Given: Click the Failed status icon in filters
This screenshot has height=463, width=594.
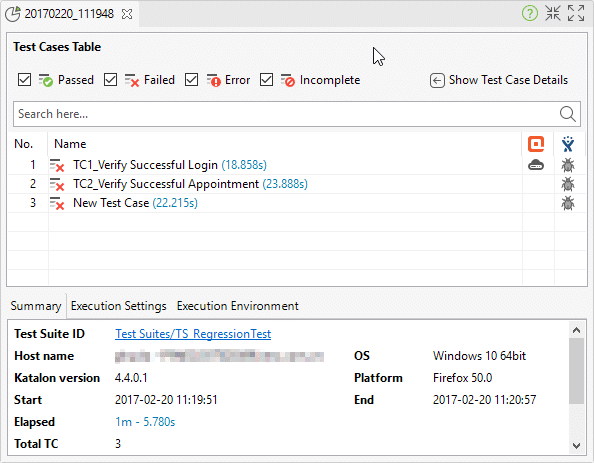Looking at the screenshot, I should tap(132, 80).
